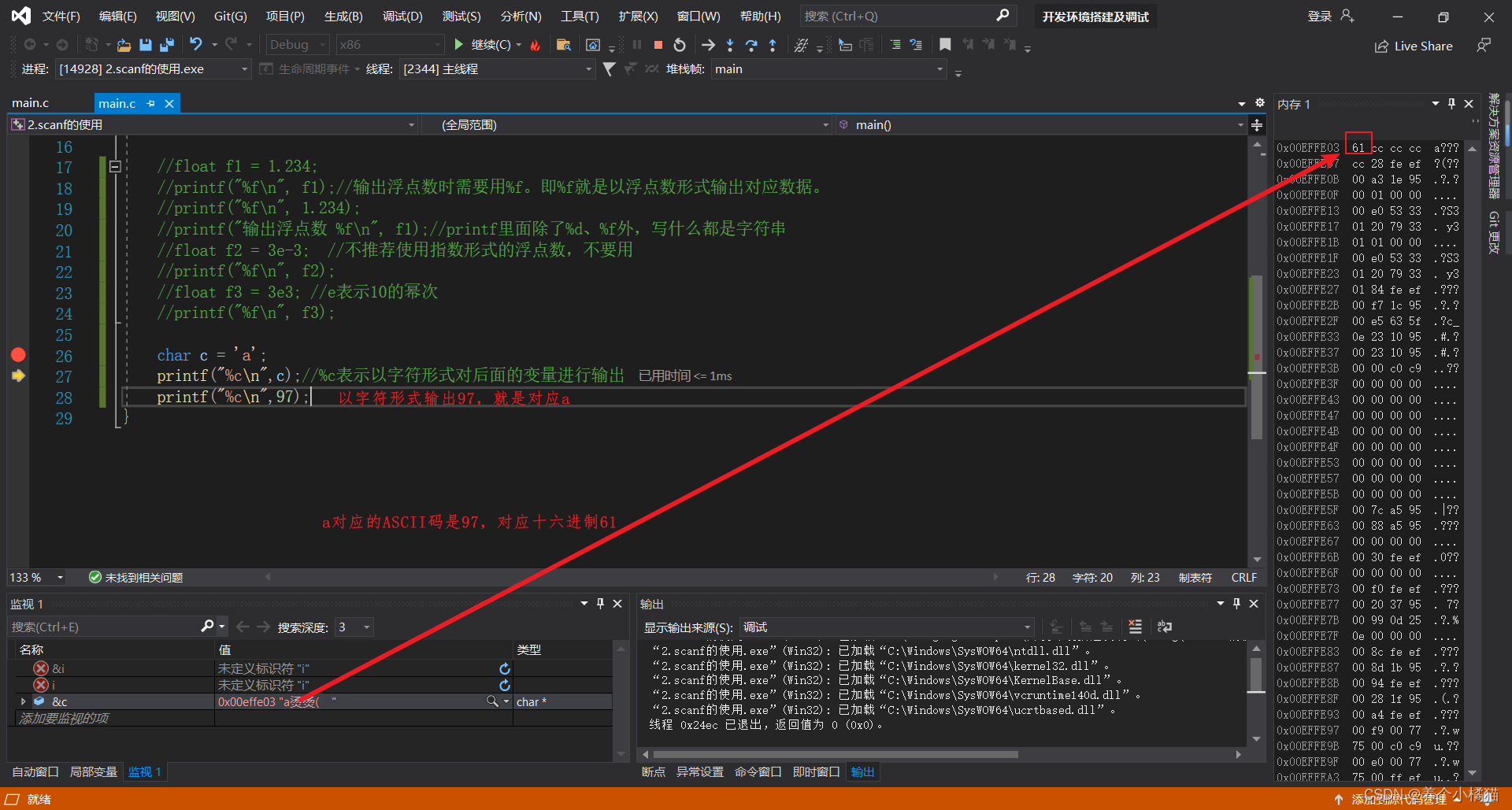
Task: Click the Open File folder icon
Action: pyautogui.click(x=124, y=45)
